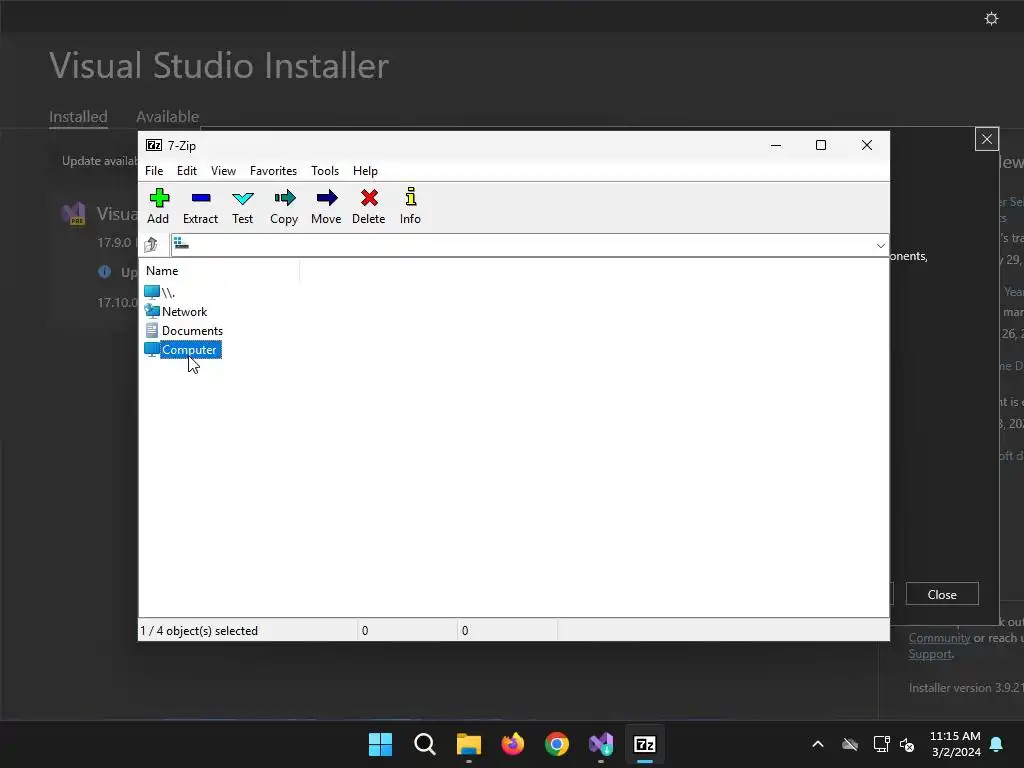Click the Computer item's monitor icon
This screenshot has height=768, width=1024.
tap(152, 349)
